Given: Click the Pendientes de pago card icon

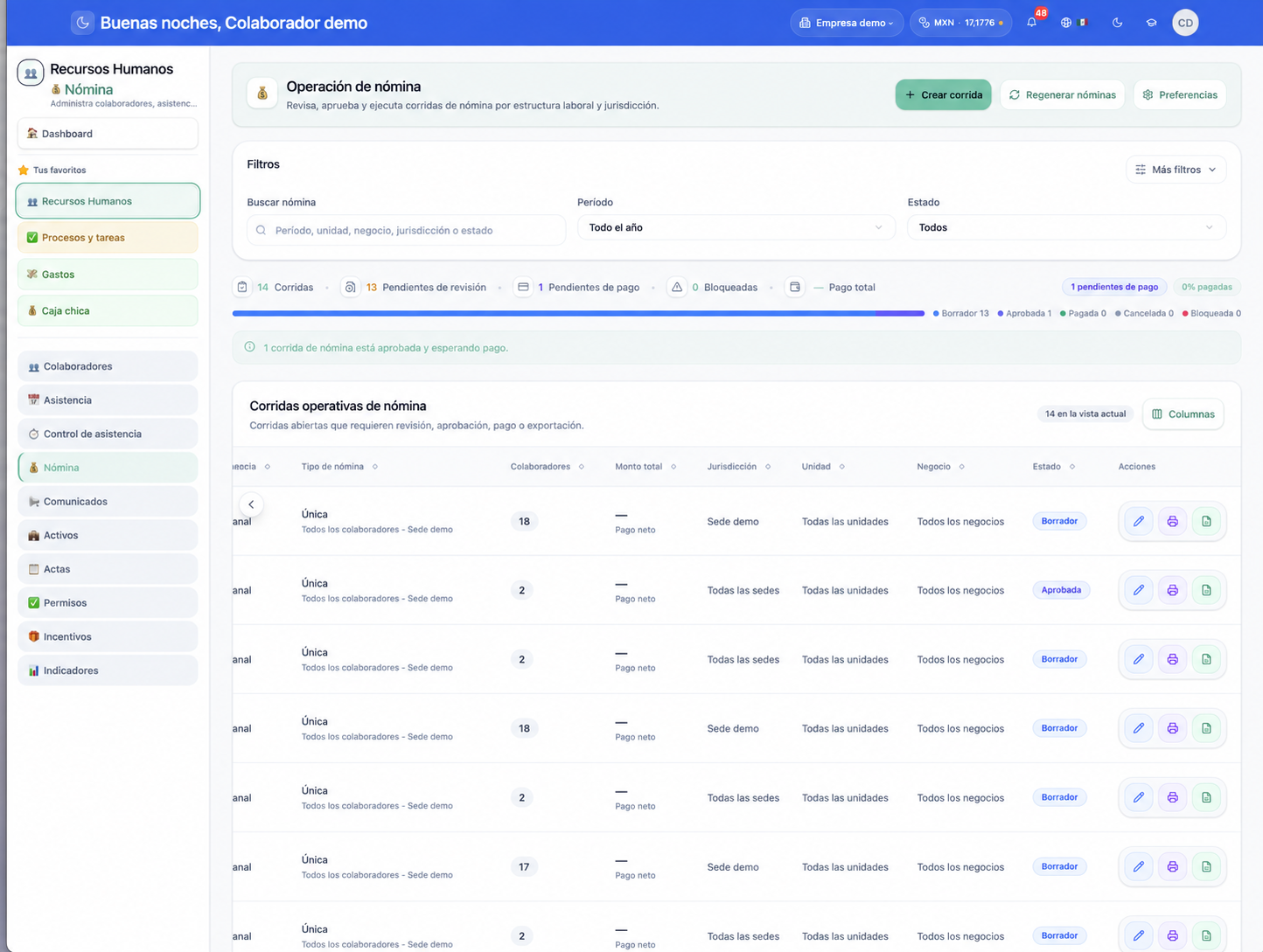Looking at the screenshot, I should [523, 287].
